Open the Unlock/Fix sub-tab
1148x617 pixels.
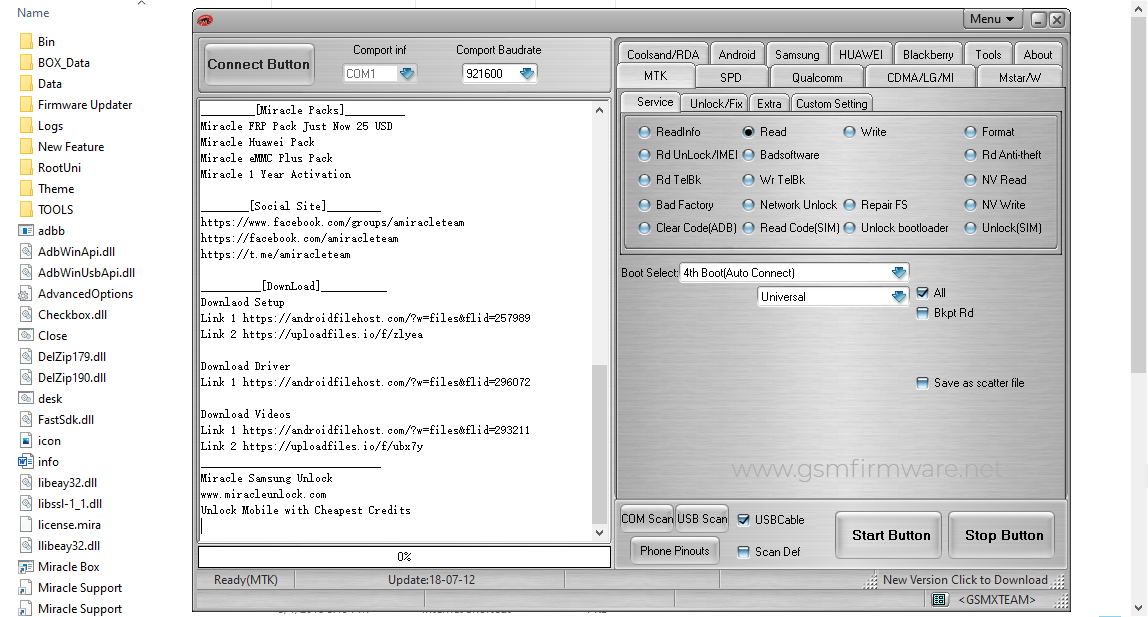point(716,103)
